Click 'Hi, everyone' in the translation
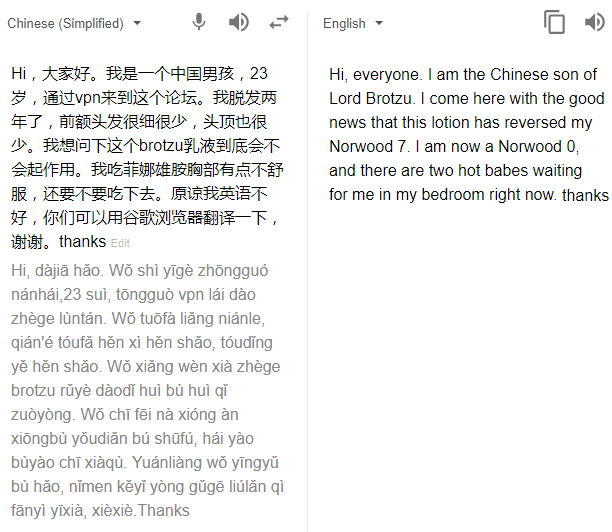 (x=374, y=75)
